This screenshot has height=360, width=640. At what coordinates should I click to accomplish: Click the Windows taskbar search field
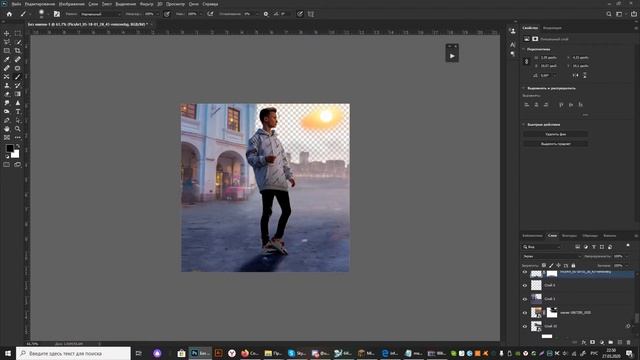[73, 353]
